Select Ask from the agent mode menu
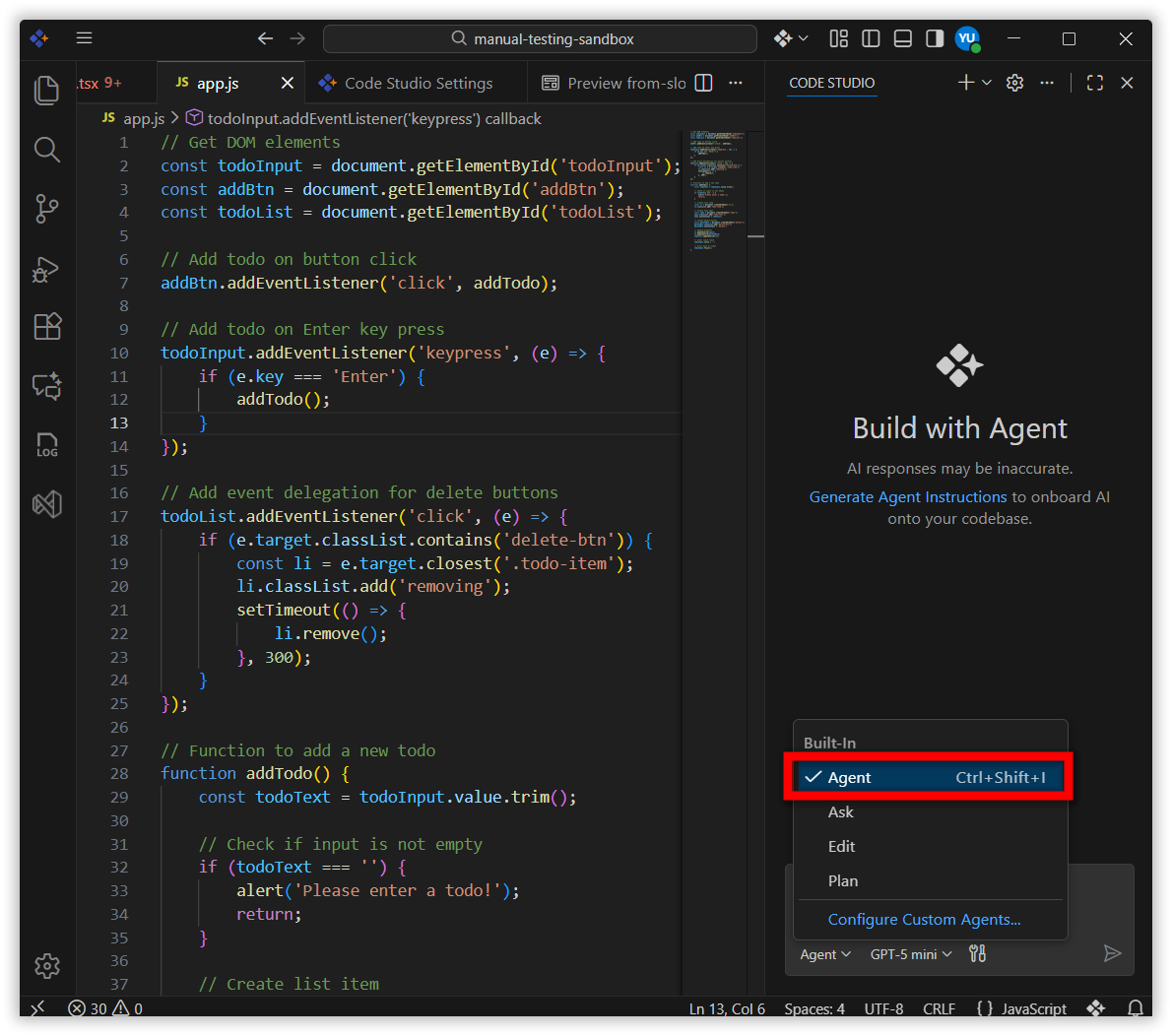The width and height of the screenshot is (1172, 1036). [x=841, y=811]
